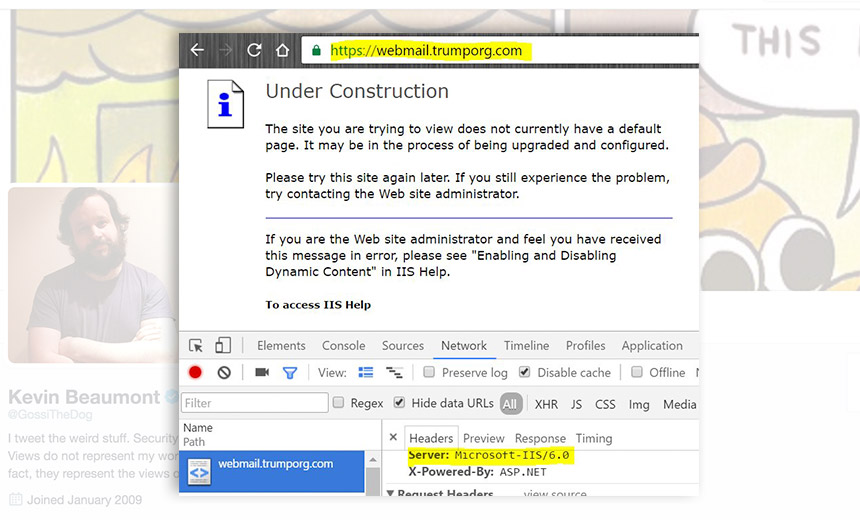This screenshot has height=520, width=860.
Task: Go to the browser home page icon
Action: [x=282, y=50]
